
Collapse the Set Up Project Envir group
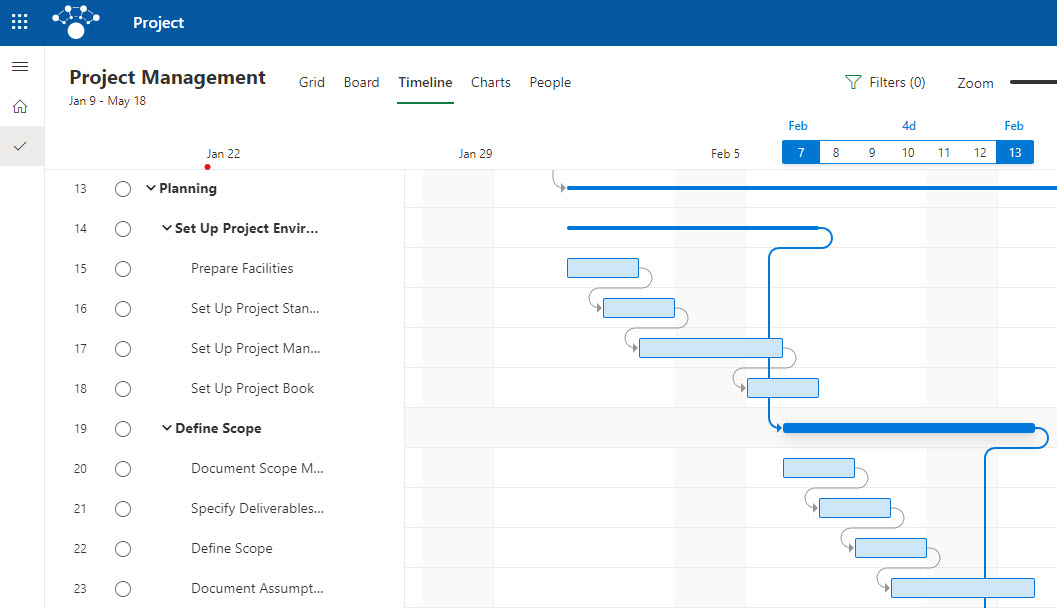(167, 228)
